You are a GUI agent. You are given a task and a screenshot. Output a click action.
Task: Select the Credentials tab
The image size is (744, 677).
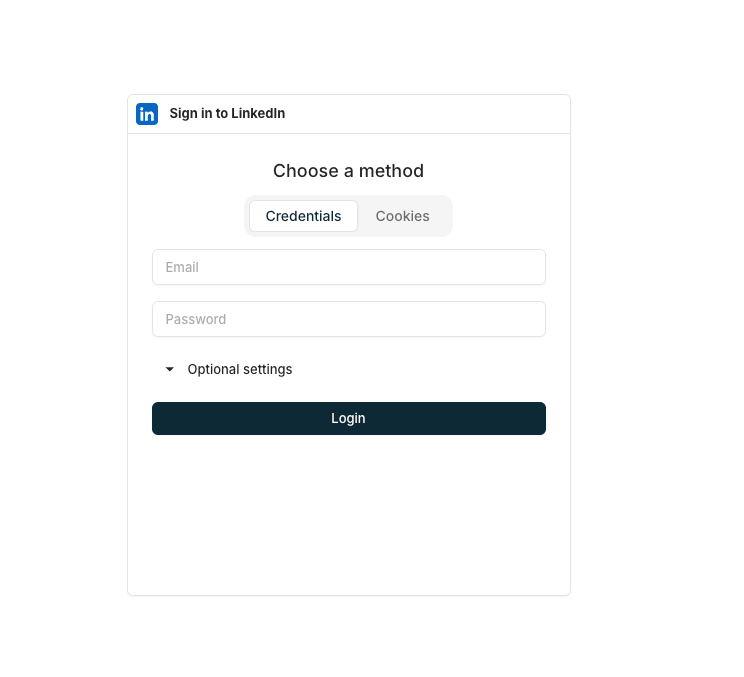click(303, 216)
